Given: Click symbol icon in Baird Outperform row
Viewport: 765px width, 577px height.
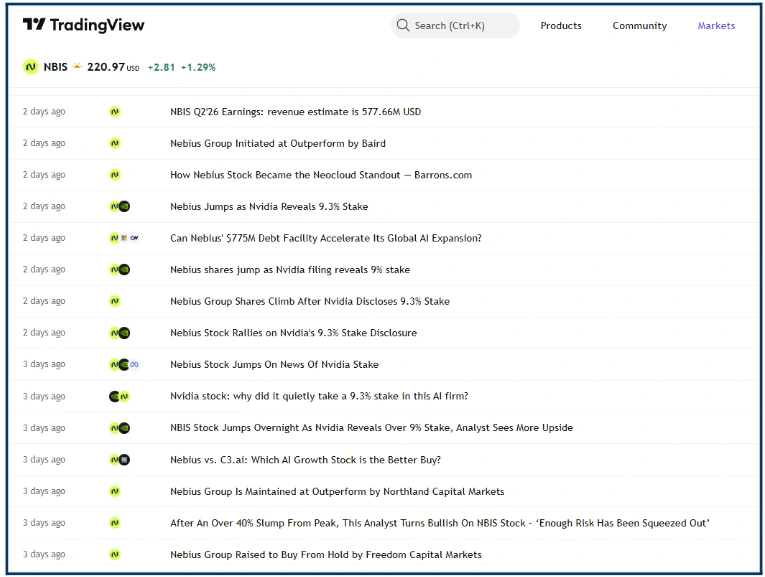Looking at the screenshot, I should pos(115,143).
